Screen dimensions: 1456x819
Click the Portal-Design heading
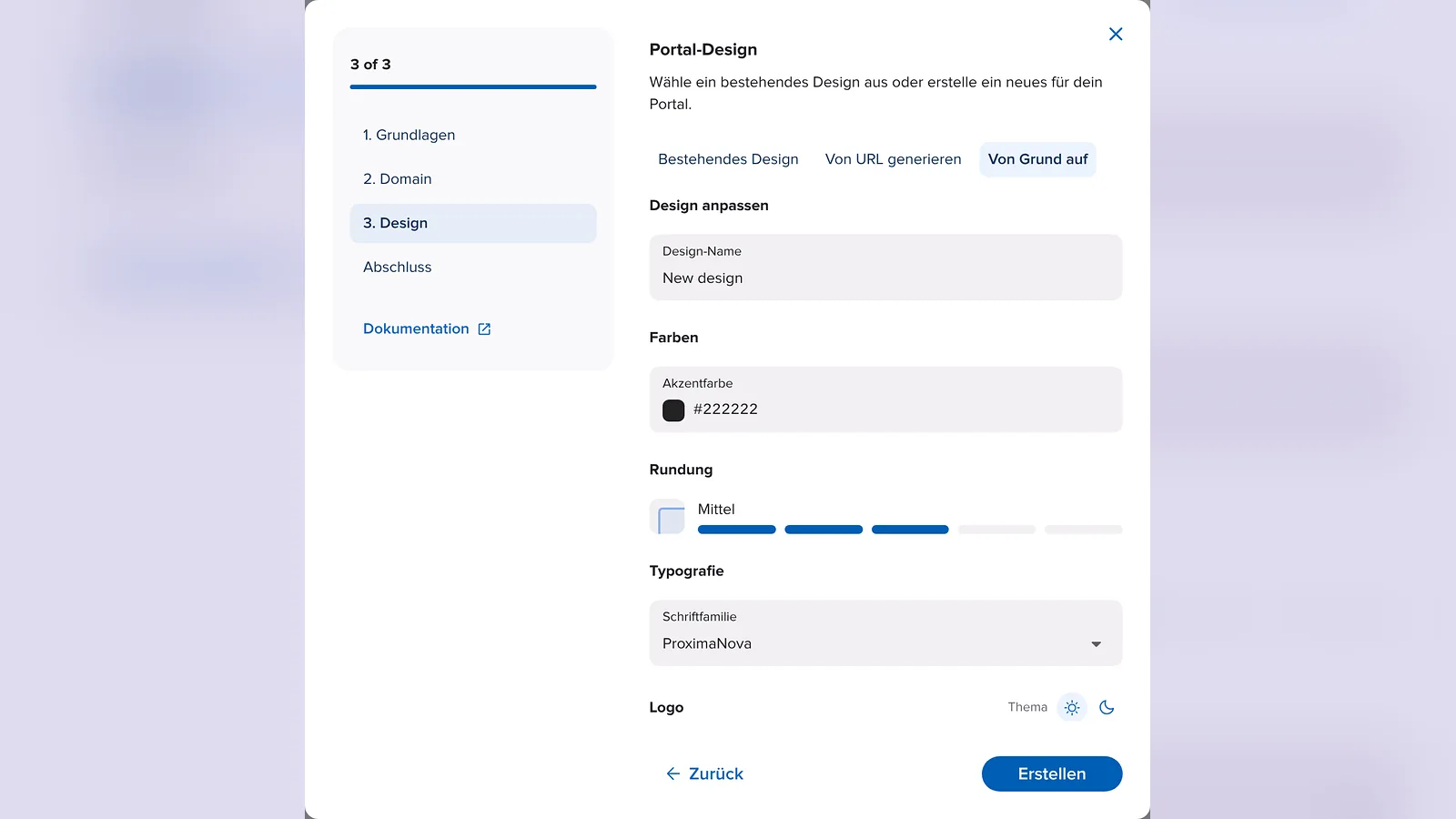point(703,50)
